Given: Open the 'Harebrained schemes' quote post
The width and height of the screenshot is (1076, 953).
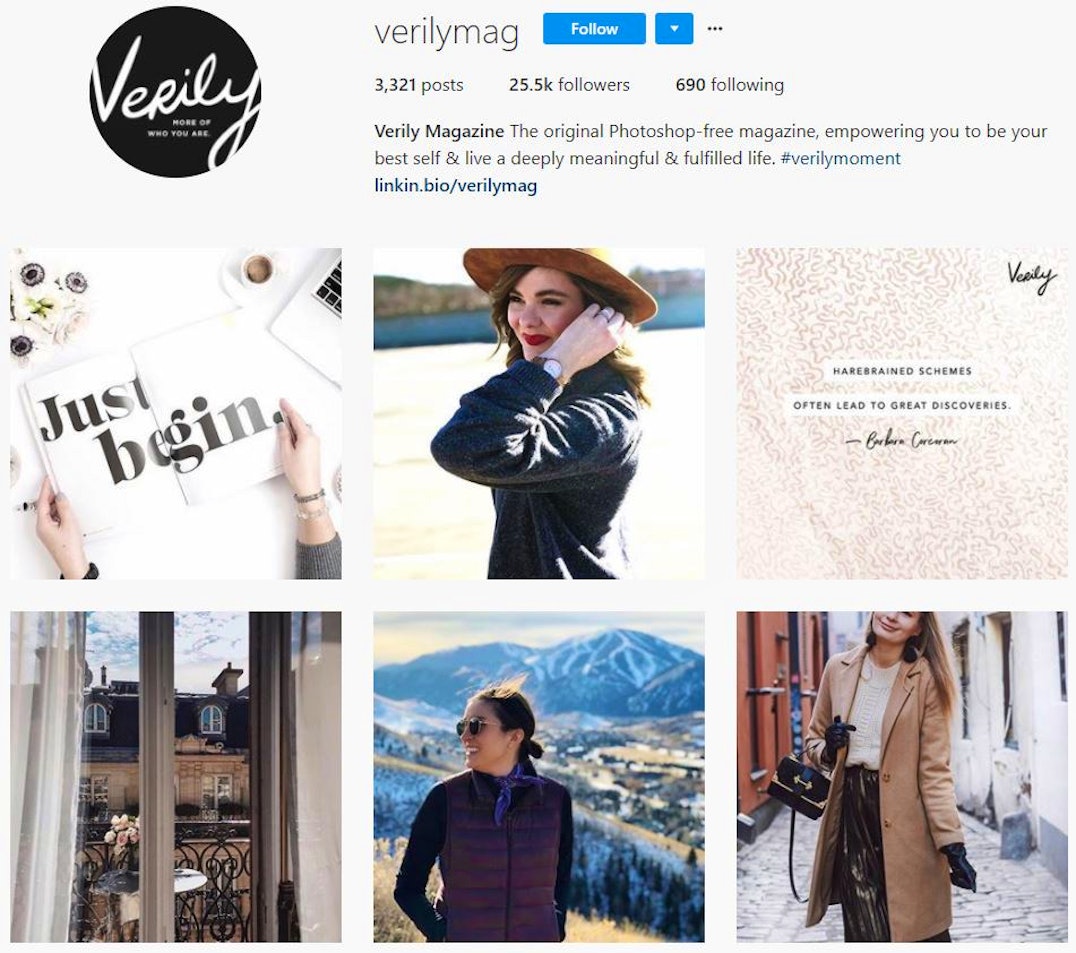Looking at the screenshot, I should tap(902, 414).
